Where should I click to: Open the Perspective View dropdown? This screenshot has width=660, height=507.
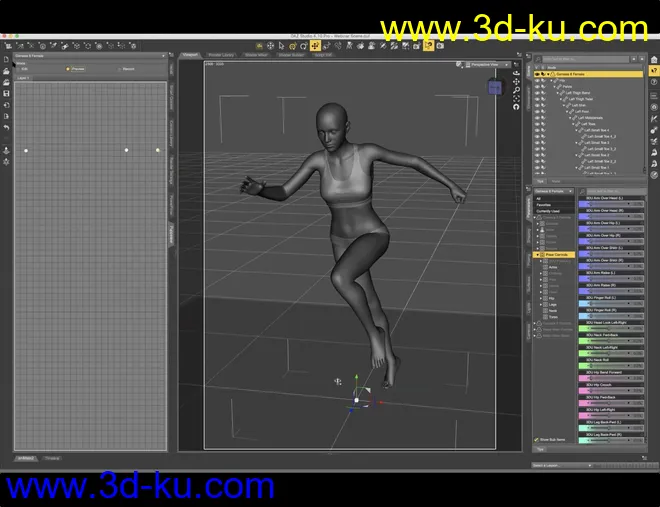point(489,64)
